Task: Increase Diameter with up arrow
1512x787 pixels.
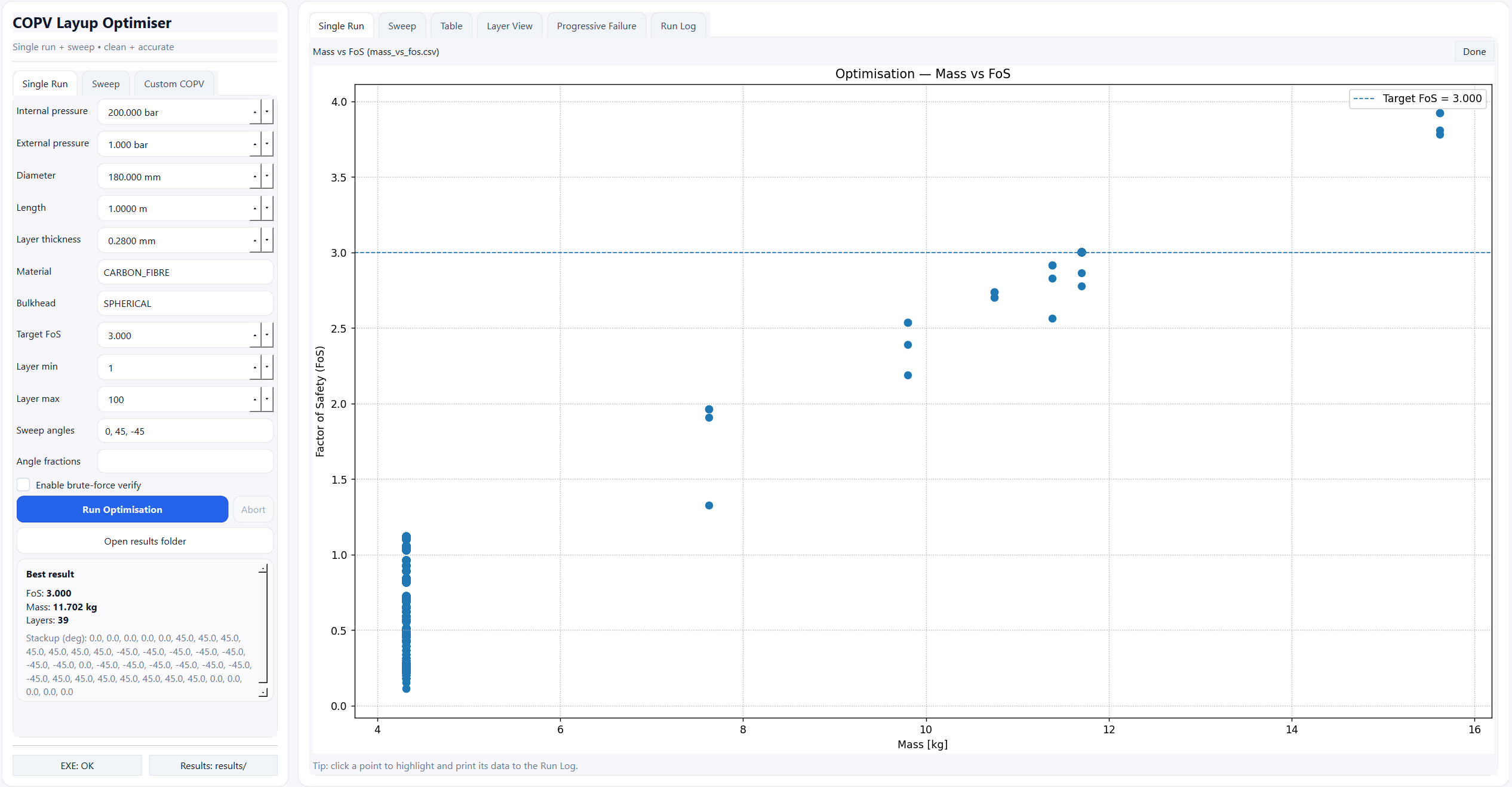Action: point(255,176)
